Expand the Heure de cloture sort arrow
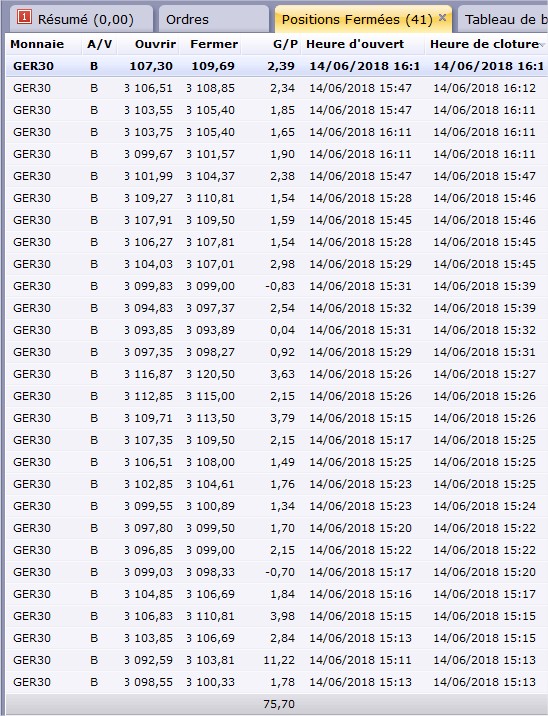548x716 pixels. pos(543,45)
